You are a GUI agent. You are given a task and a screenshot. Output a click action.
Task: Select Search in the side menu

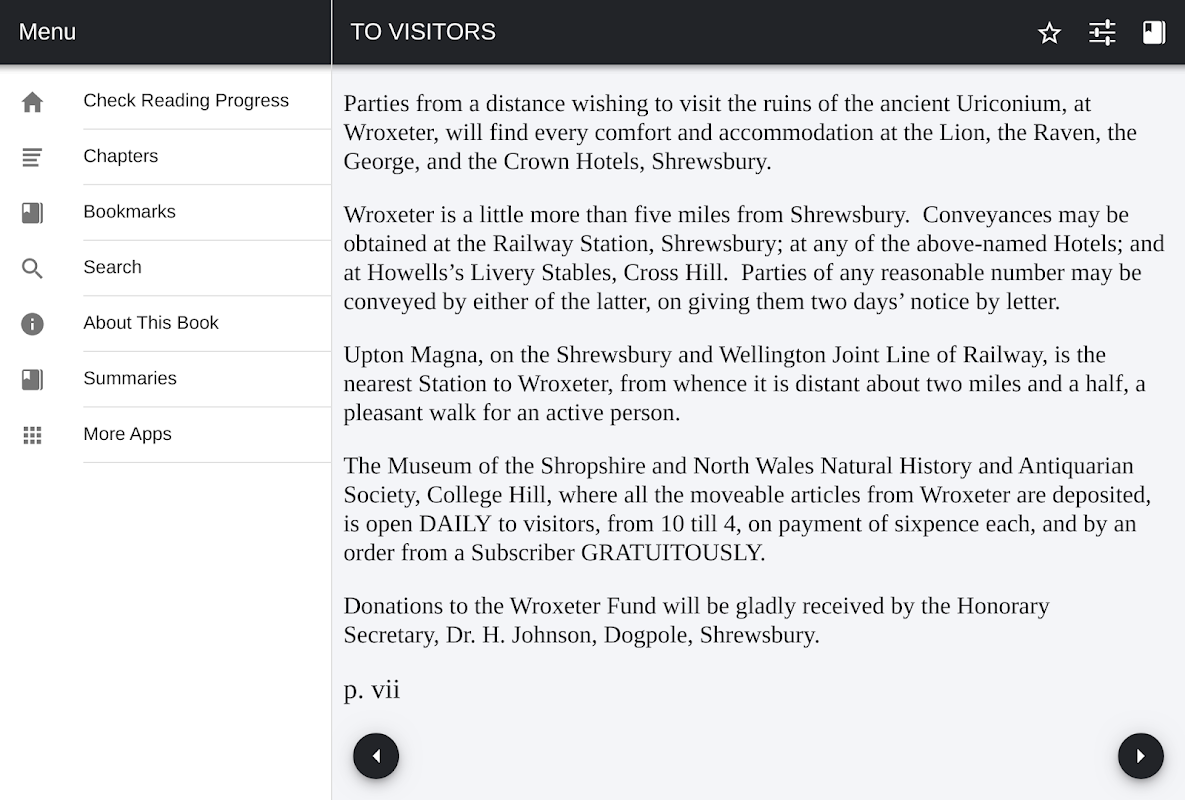tap(113, 268)
